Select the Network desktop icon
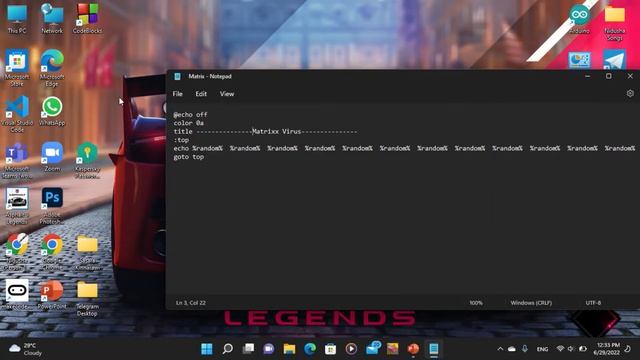Viewport: 640px width, 360px height. point(52,19)
